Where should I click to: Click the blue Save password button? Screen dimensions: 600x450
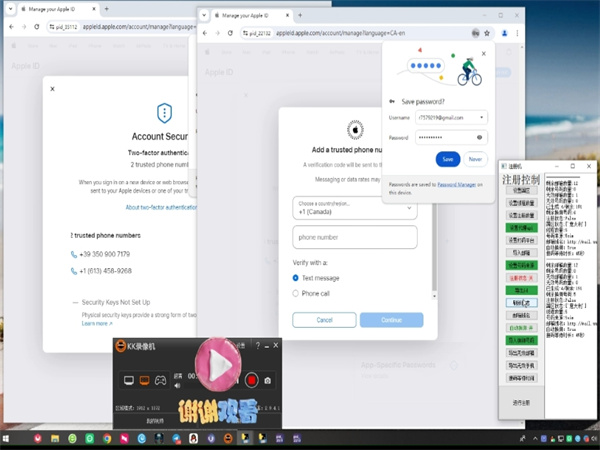448,159
